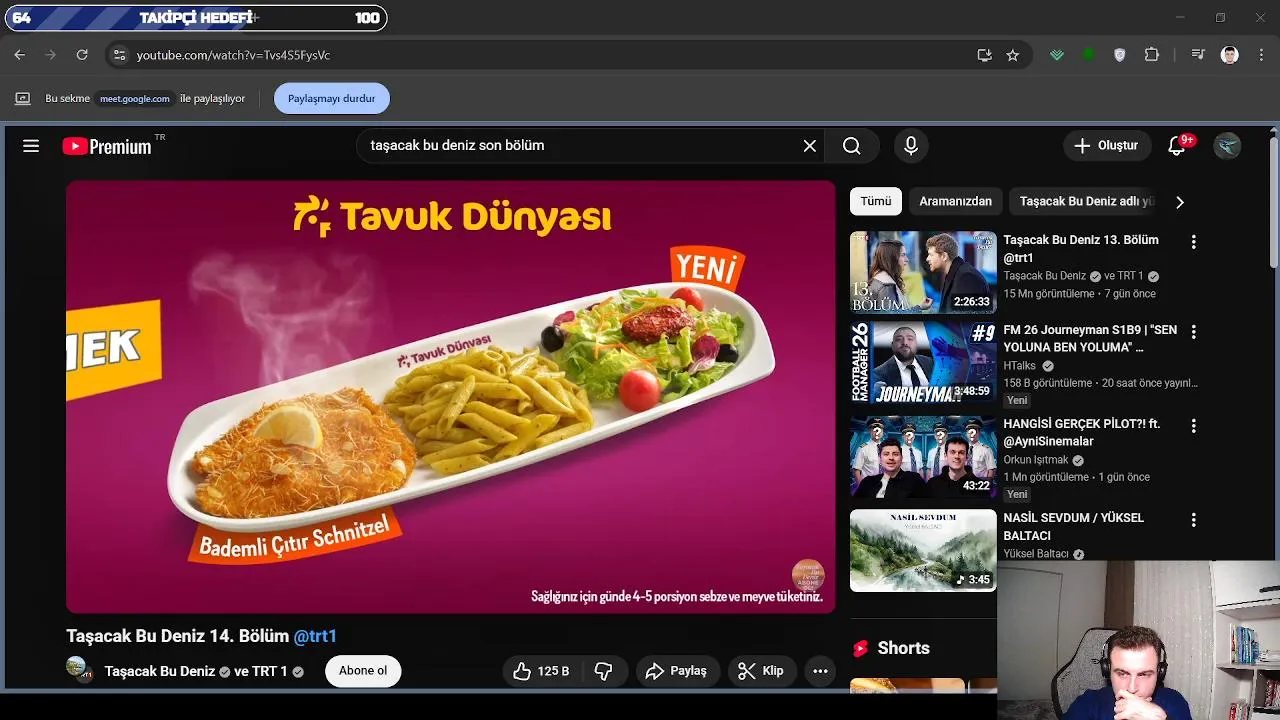This screenshot has height=720, width=1280.
Task: Go back with the browser back arrow
Action: [19, 55]
